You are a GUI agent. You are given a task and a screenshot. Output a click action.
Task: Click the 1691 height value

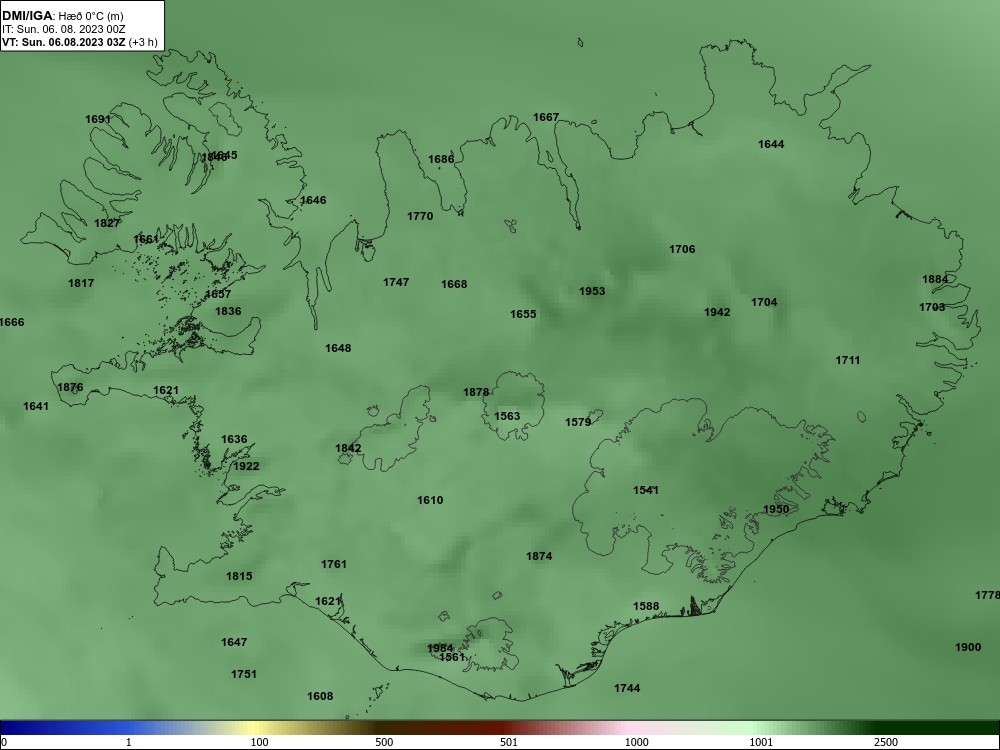point(98,119)
